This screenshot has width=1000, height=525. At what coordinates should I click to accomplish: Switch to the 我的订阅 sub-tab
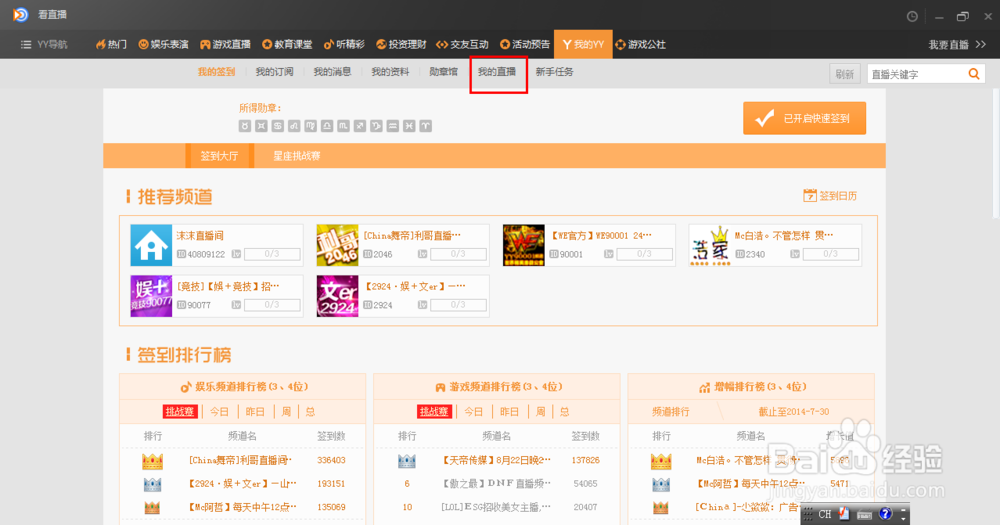click(x=274, y=72)
